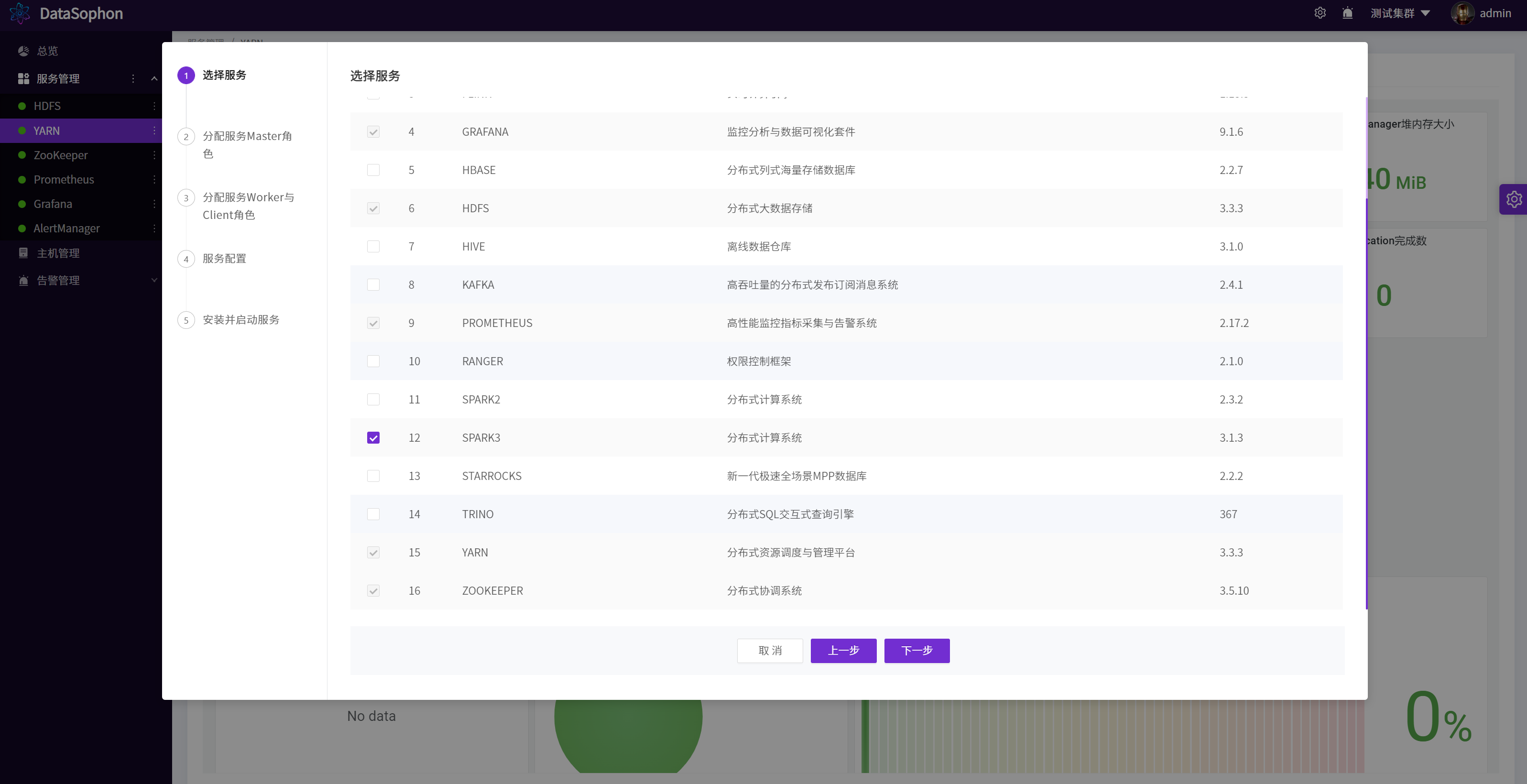The image size is (1527, 784).
Task: Click the green status dot of ZooKeeper
Action: (x=22, y=155)
